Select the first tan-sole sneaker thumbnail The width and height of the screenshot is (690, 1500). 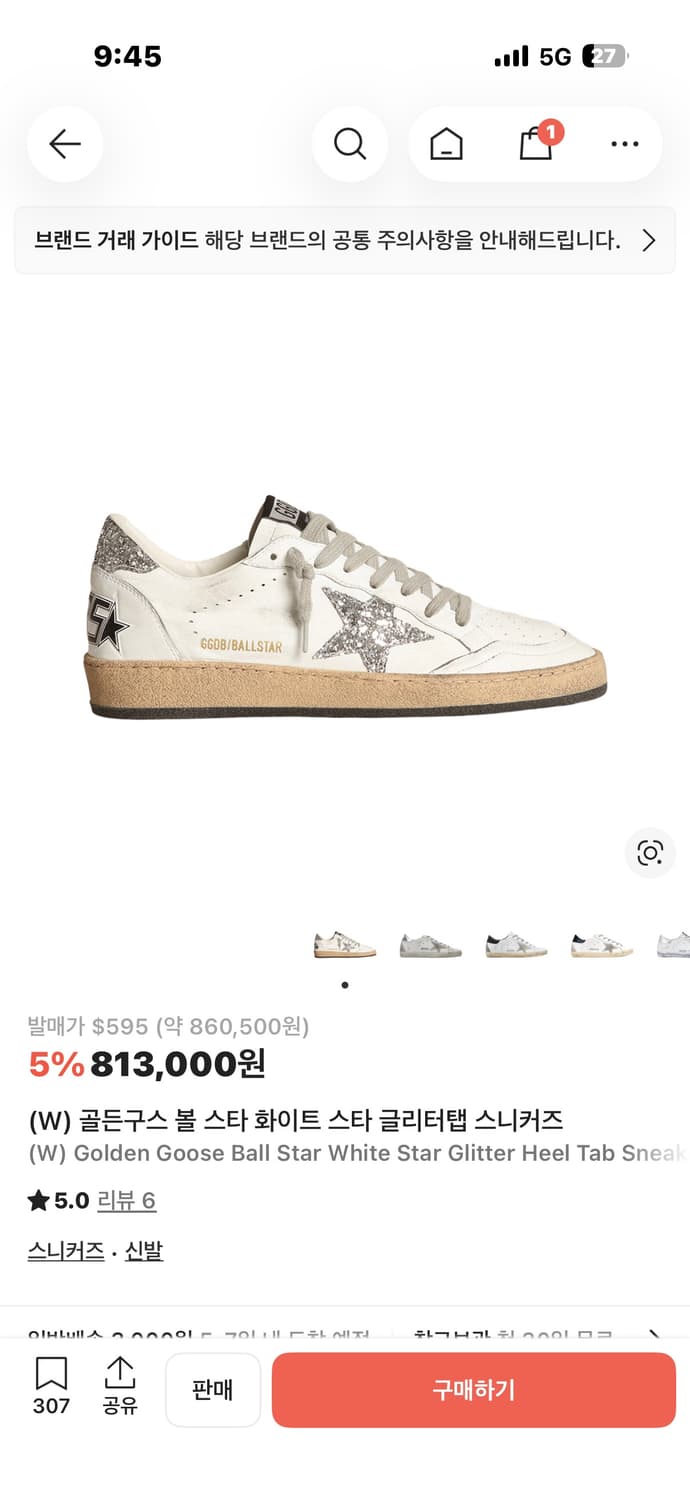coord(345,944)
